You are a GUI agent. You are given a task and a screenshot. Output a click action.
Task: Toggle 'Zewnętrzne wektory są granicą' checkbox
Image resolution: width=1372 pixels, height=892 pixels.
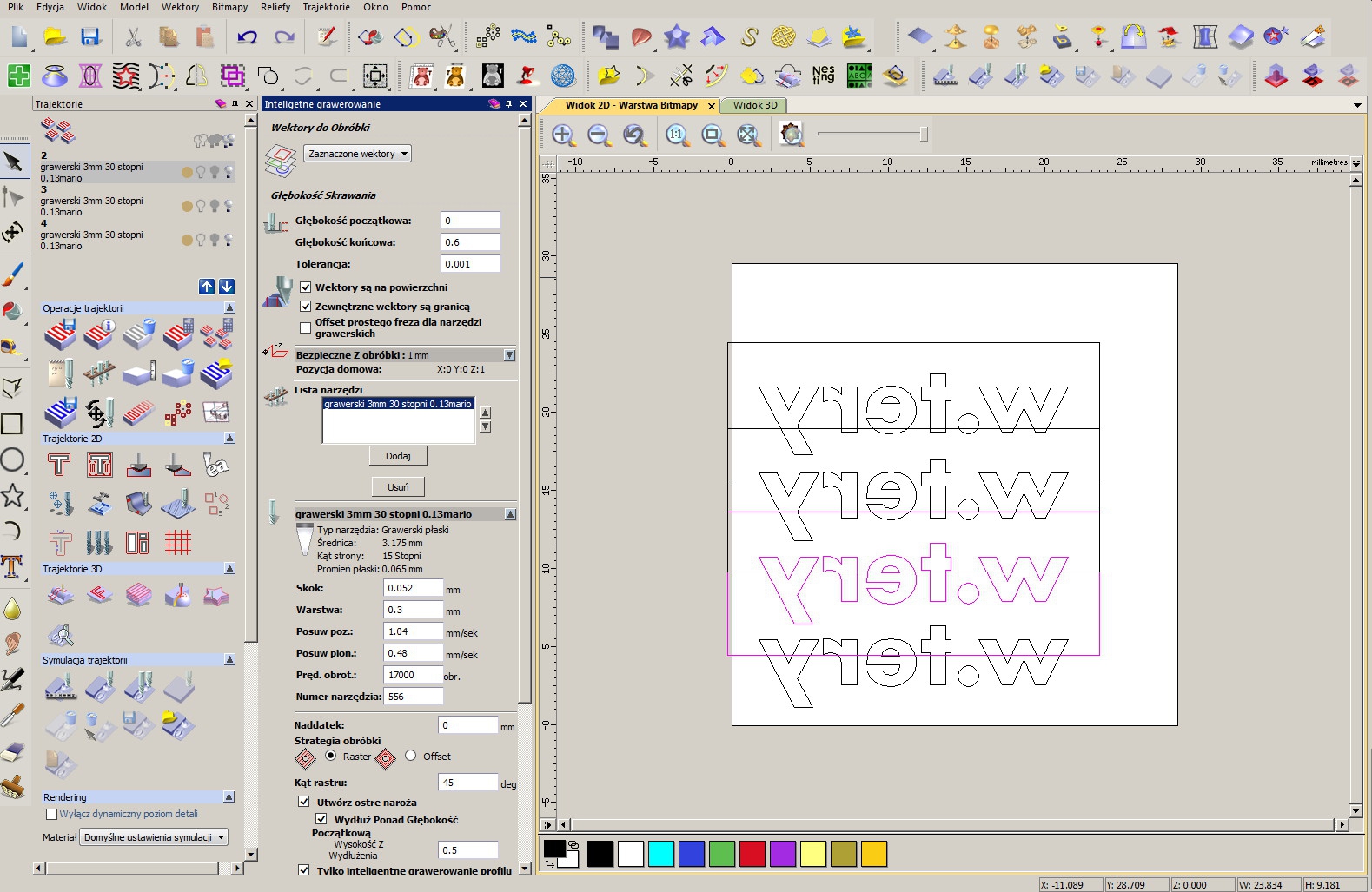[306, 307]
